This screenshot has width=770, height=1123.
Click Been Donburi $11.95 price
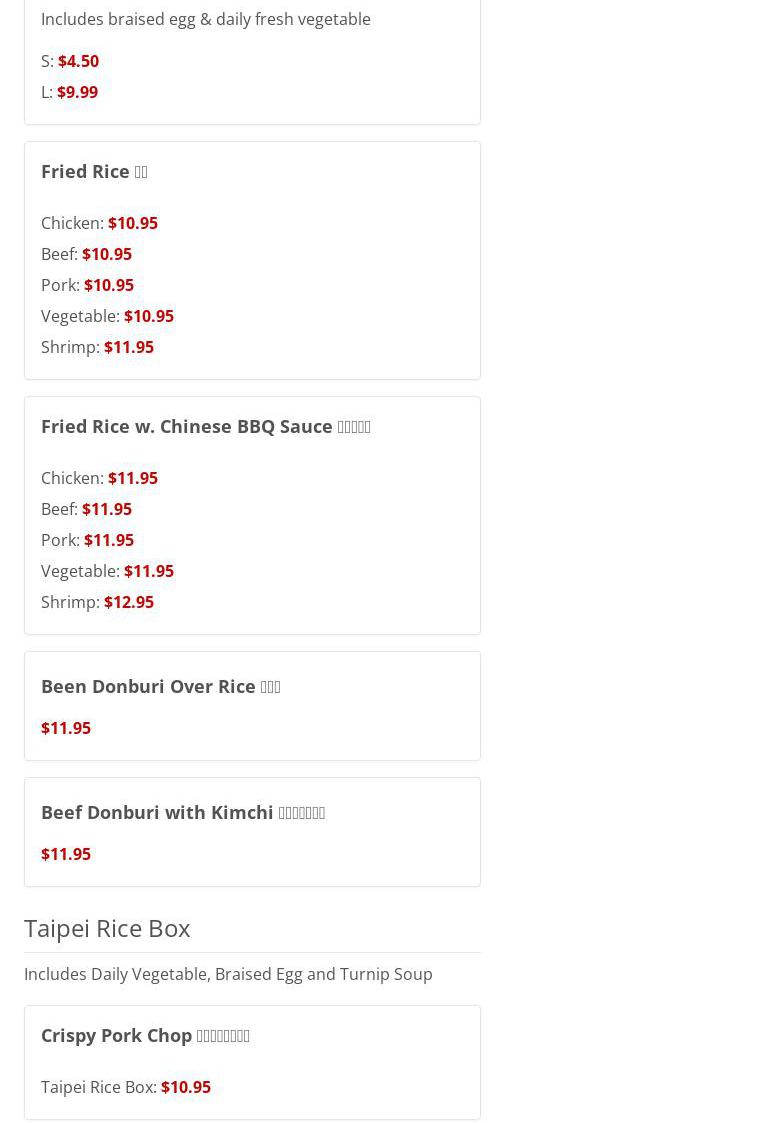point(66,728)
